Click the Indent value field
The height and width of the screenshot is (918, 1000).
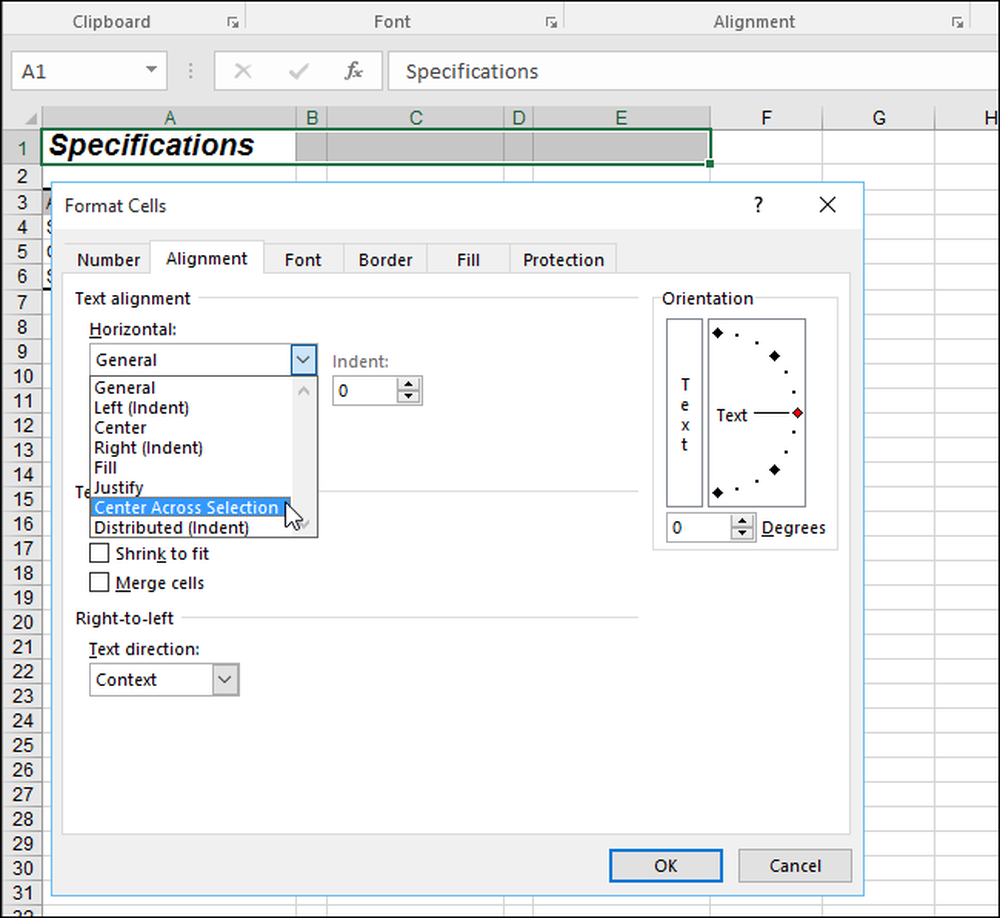click(365, 390)
